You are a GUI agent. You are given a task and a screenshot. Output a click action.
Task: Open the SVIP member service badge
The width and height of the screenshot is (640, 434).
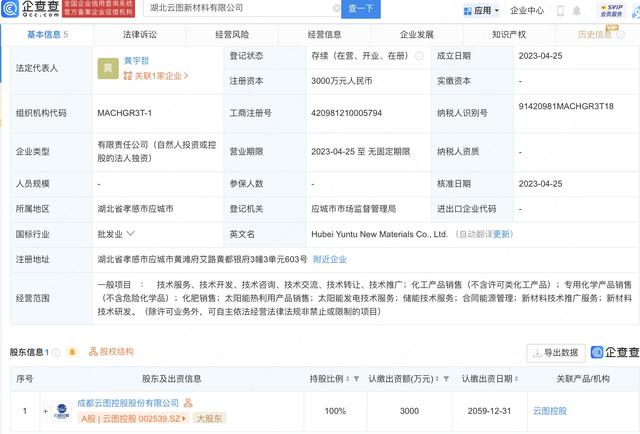(x=611, y=10)
